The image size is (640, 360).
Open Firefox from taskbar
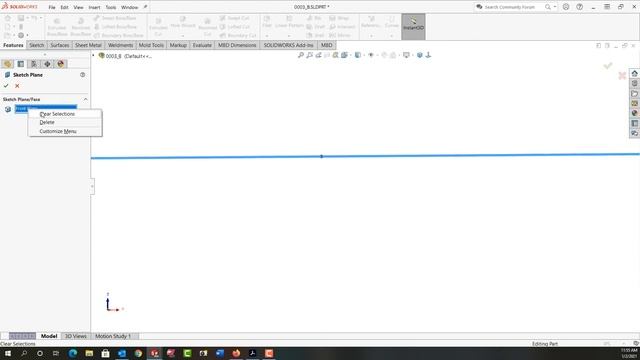[236, 353]
